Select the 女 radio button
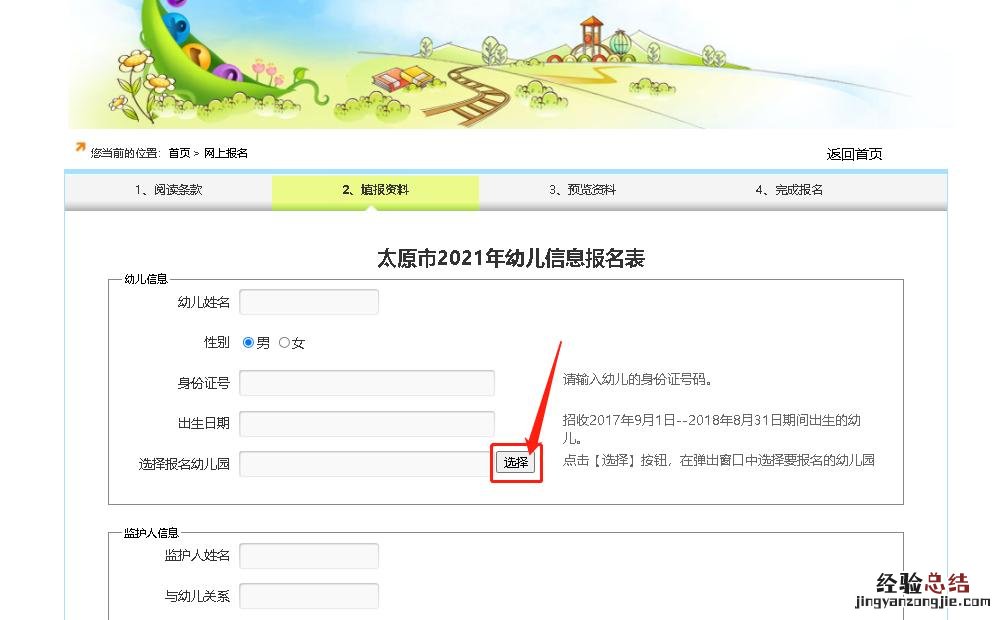The image size is (1005, 620). (284, 342)
